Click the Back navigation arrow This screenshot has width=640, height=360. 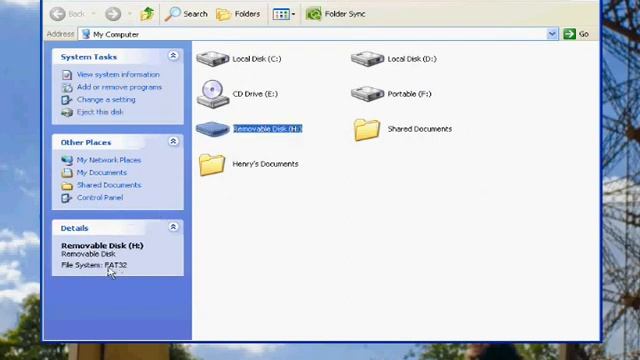58,14
